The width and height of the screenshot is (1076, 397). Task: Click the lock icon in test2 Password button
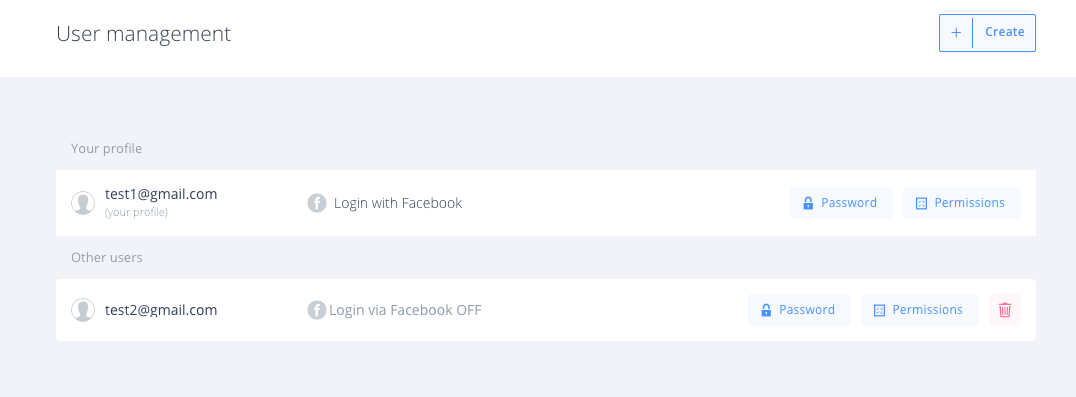[x=766, y=310]
